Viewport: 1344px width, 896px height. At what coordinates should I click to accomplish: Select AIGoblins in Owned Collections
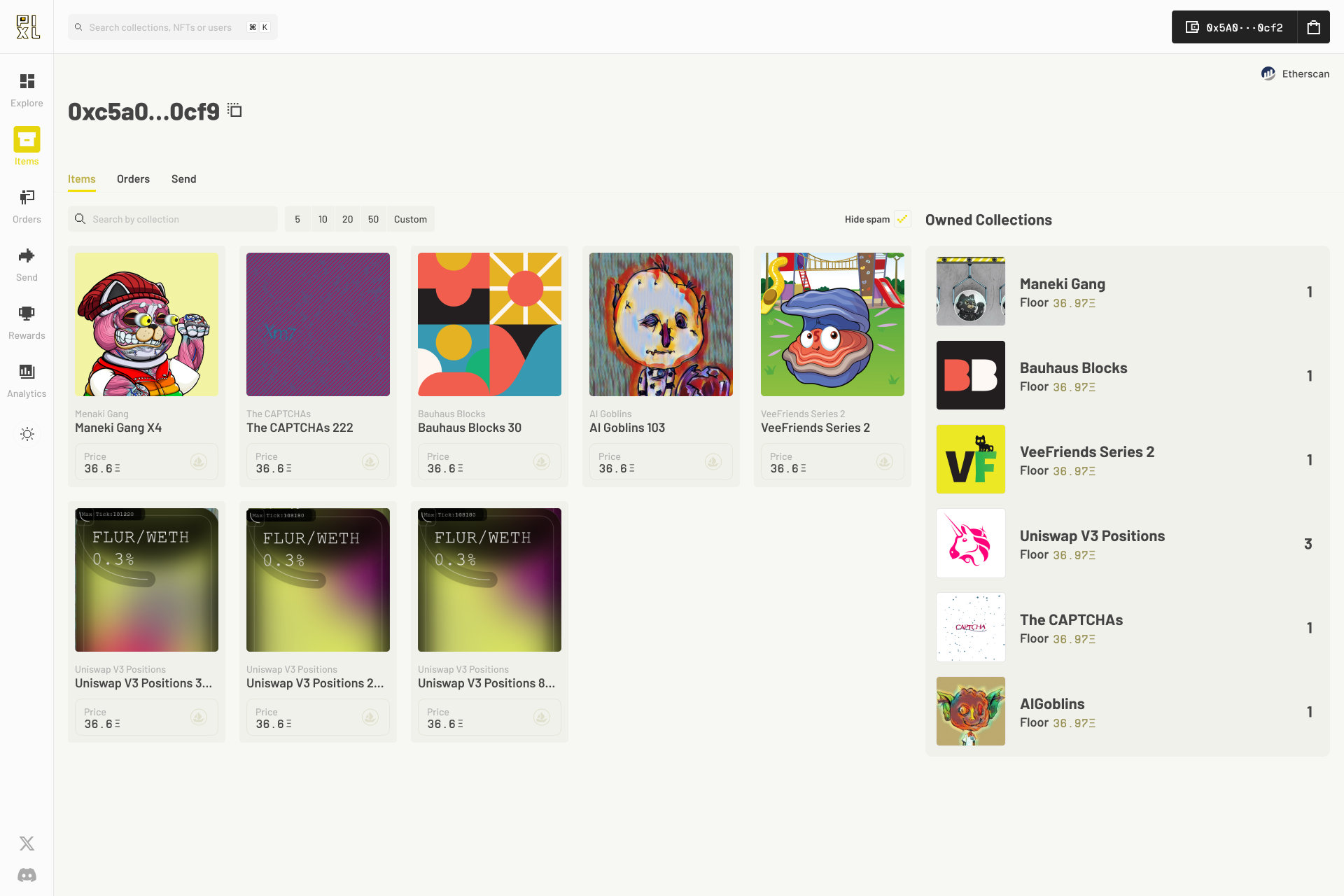coord(1127,711)
